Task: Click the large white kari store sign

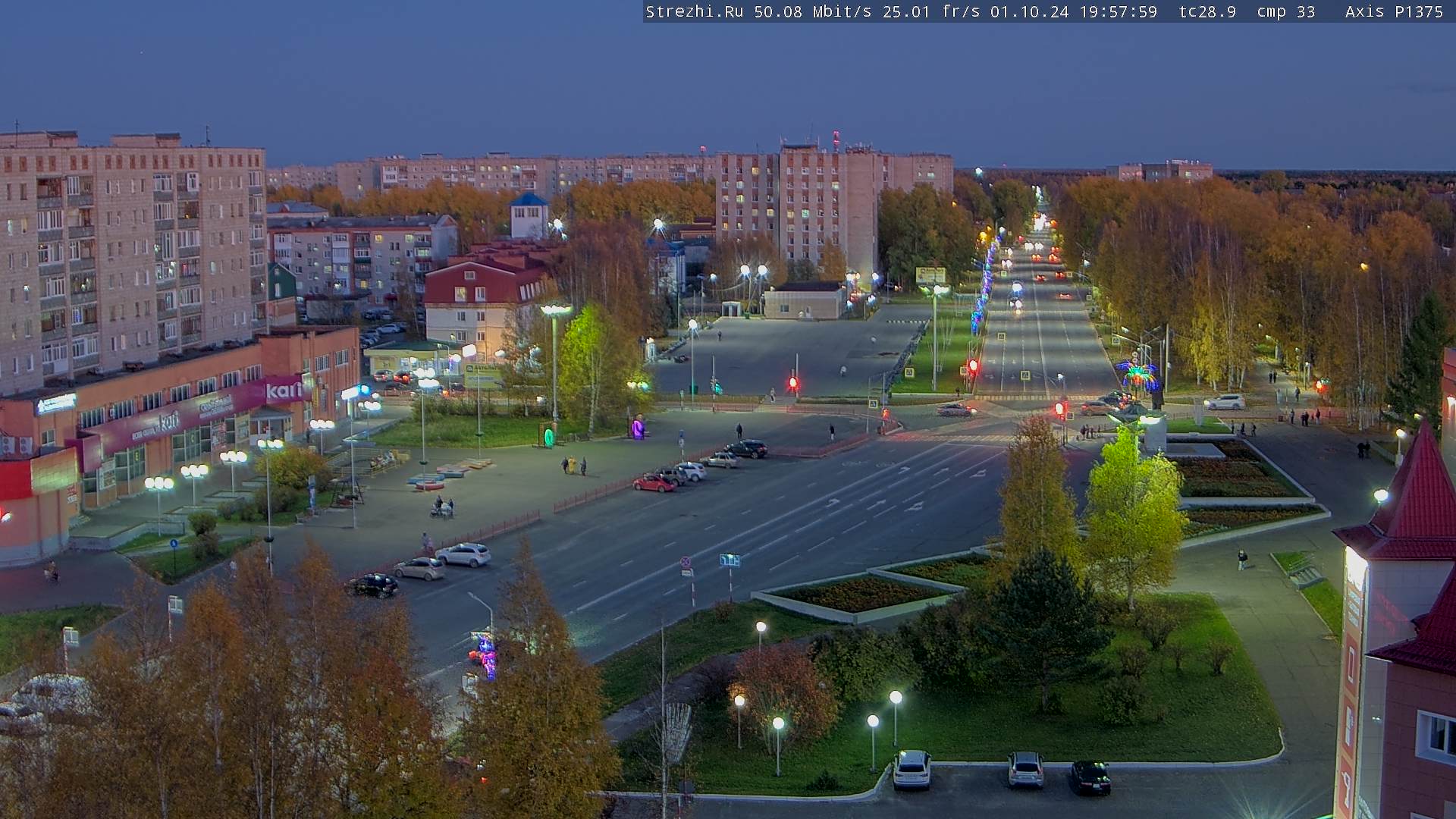Action: 284,391
